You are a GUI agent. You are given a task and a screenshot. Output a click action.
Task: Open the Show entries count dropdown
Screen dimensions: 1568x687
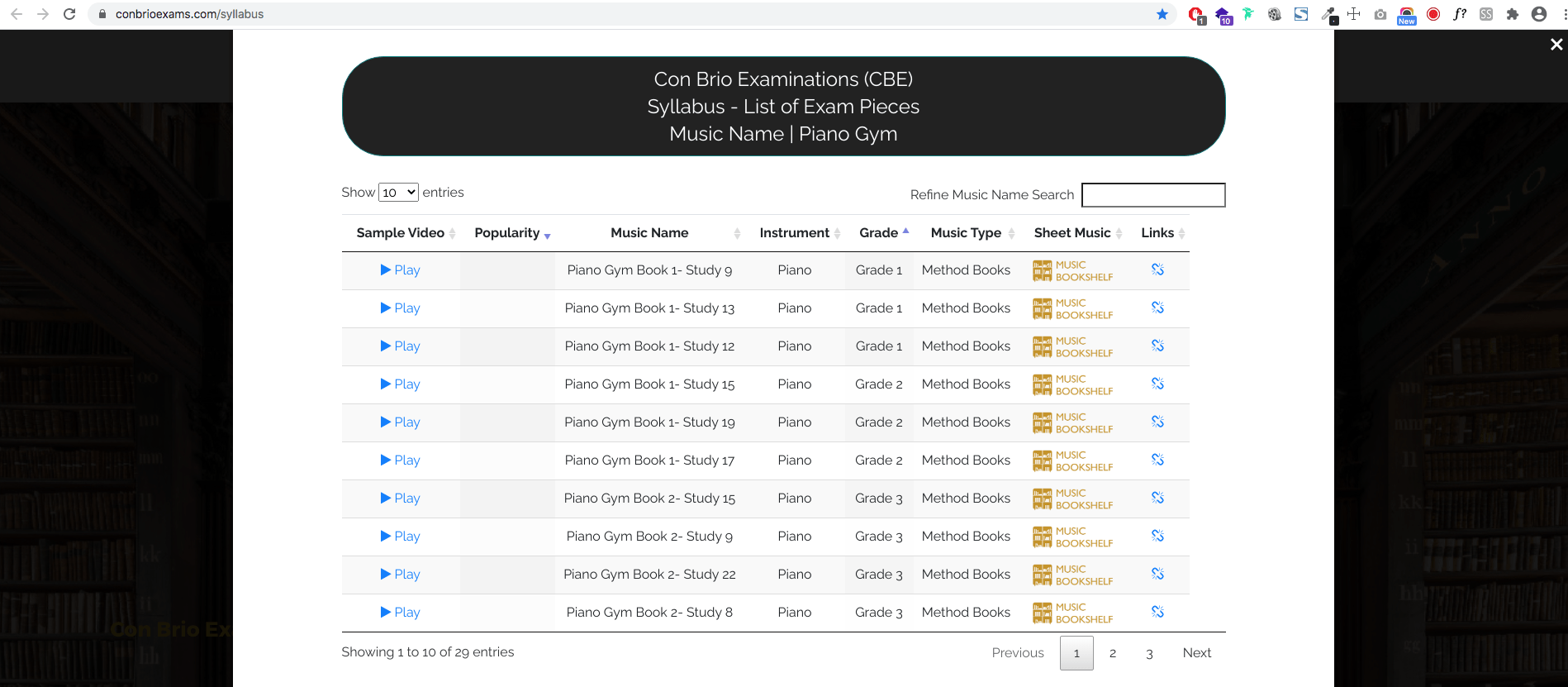coord(398,193)
